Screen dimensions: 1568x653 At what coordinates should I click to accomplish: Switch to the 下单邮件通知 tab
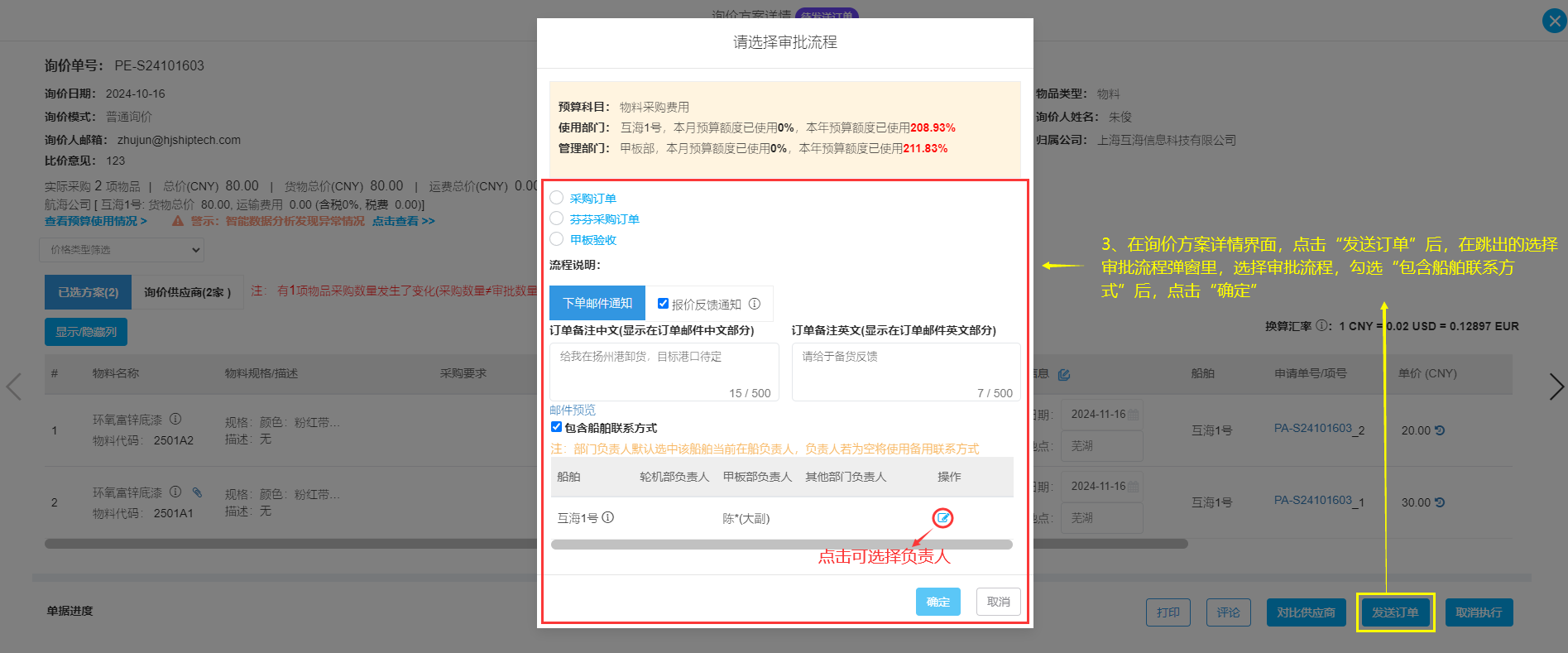point(597,304)
